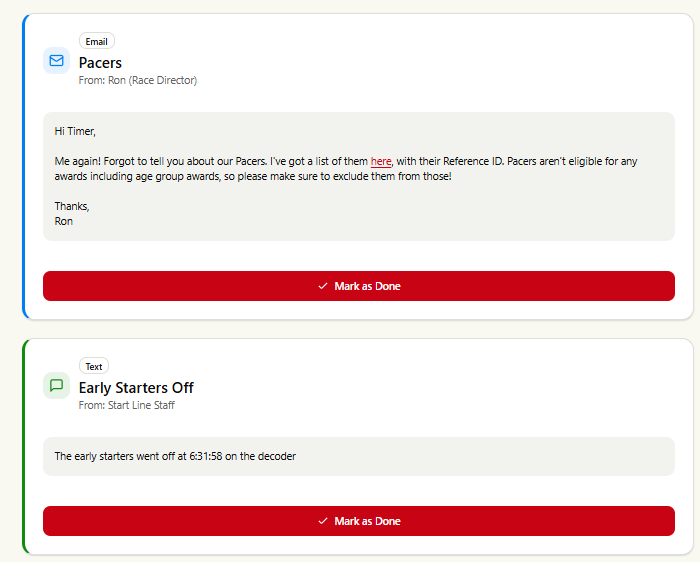Click the 'Hi Timer,' greeting line
This screenshot has width=700, height=562.
tap(75, 131)
